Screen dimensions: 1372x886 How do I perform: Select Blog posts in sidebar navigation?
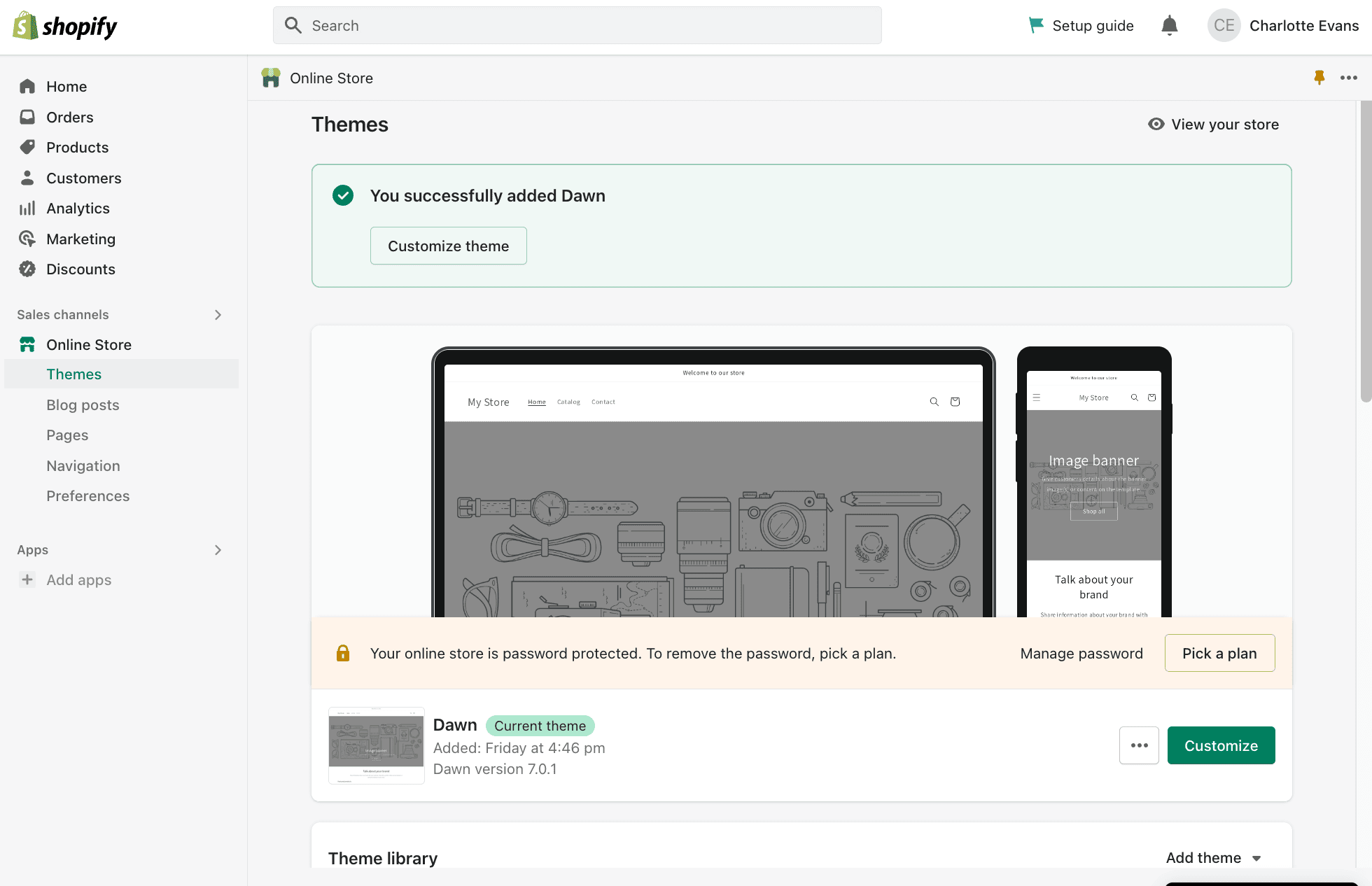point(82,404)
